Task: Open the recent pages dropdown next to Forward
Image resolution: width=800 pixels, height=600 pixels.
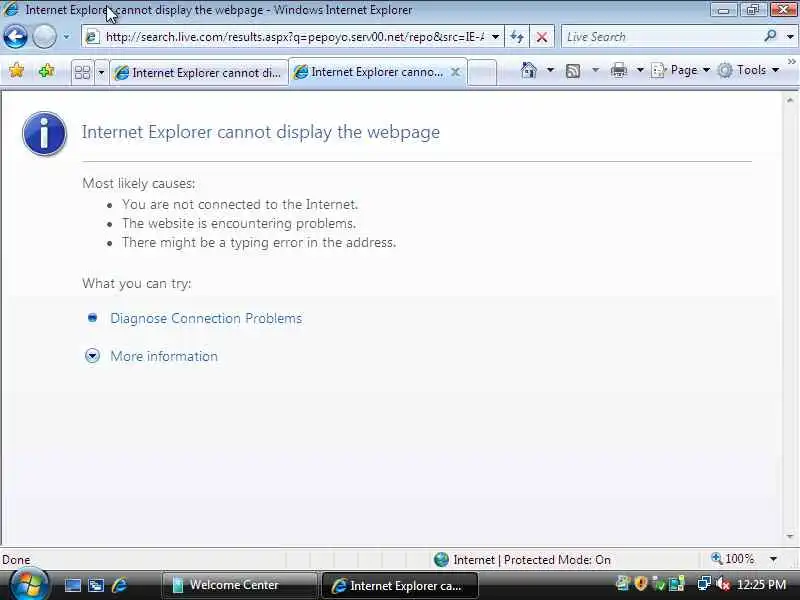Action: tap(66, 37)
